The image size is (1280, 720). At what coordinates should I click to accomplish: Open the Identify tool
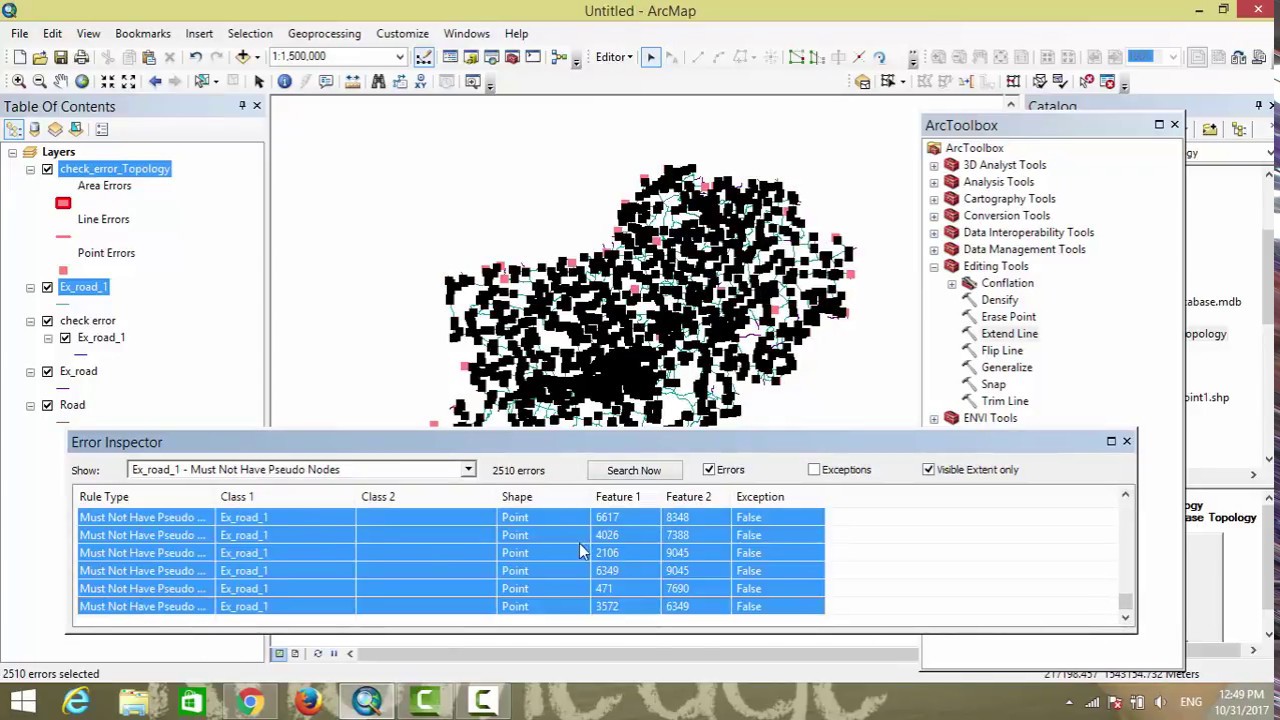(285, 82)
